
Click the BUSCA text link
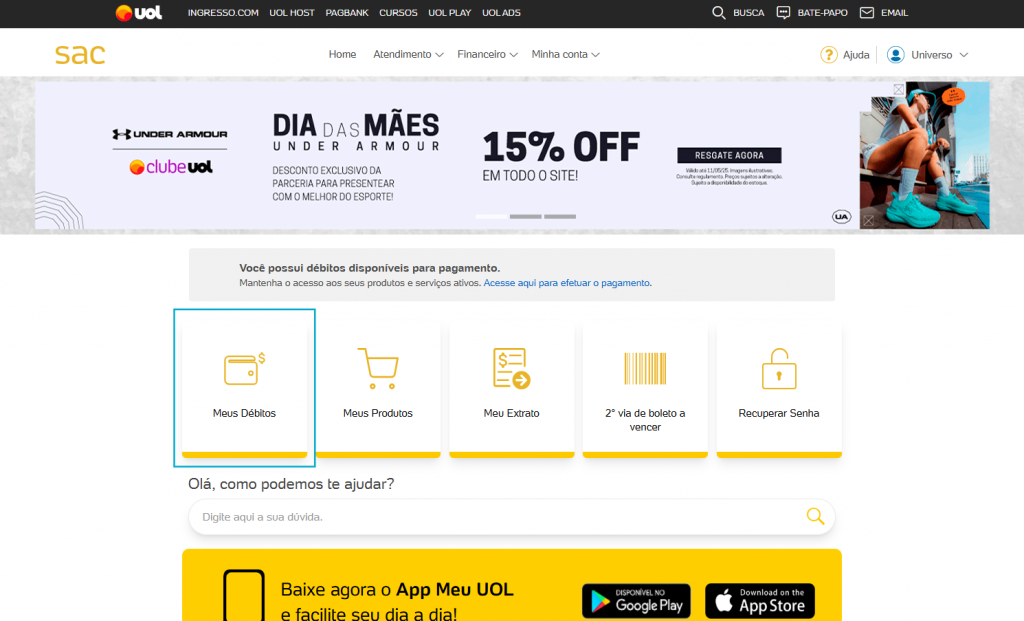pyautogui.click(x=748, y=13)
